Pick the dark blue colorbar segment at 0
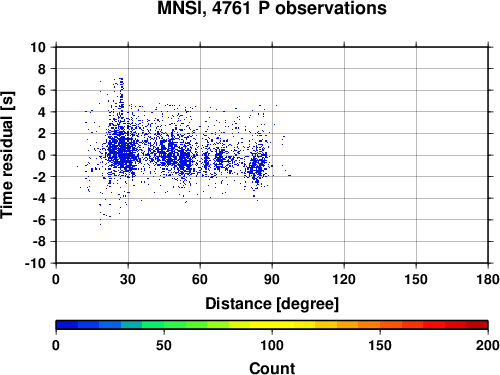 click(67, 325)
